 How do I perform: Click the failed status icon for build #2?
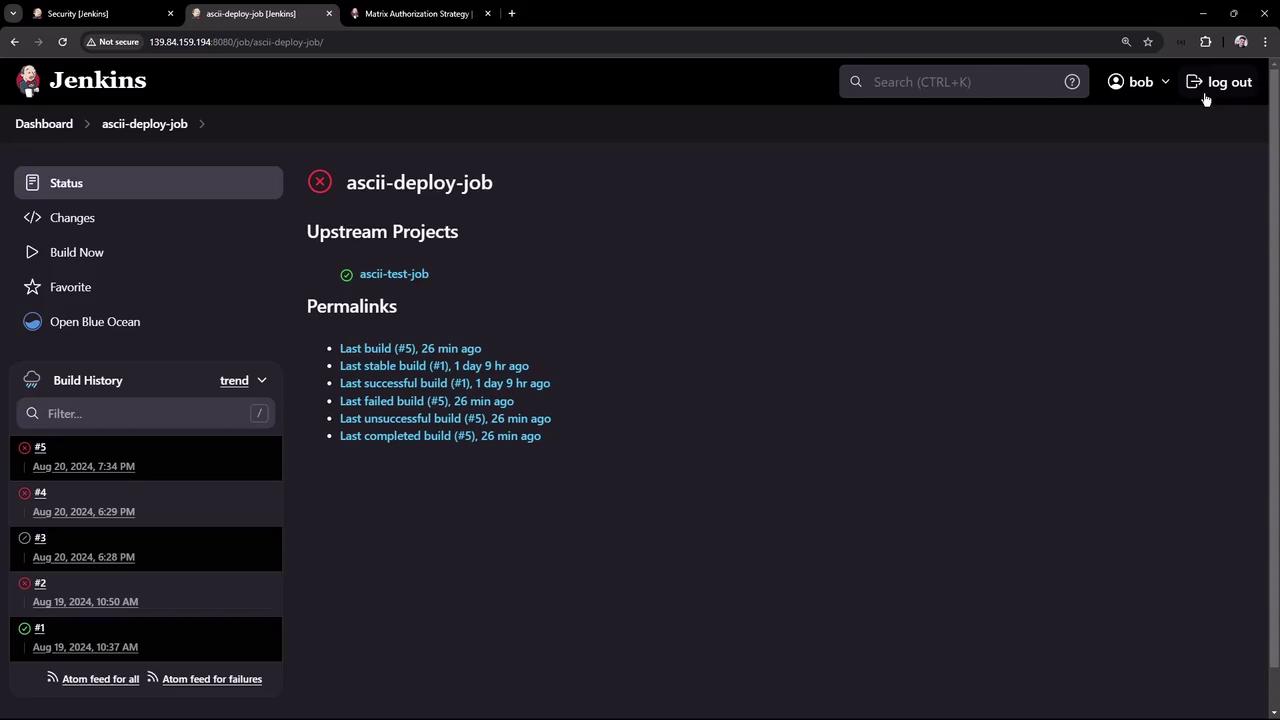point(25,583)
